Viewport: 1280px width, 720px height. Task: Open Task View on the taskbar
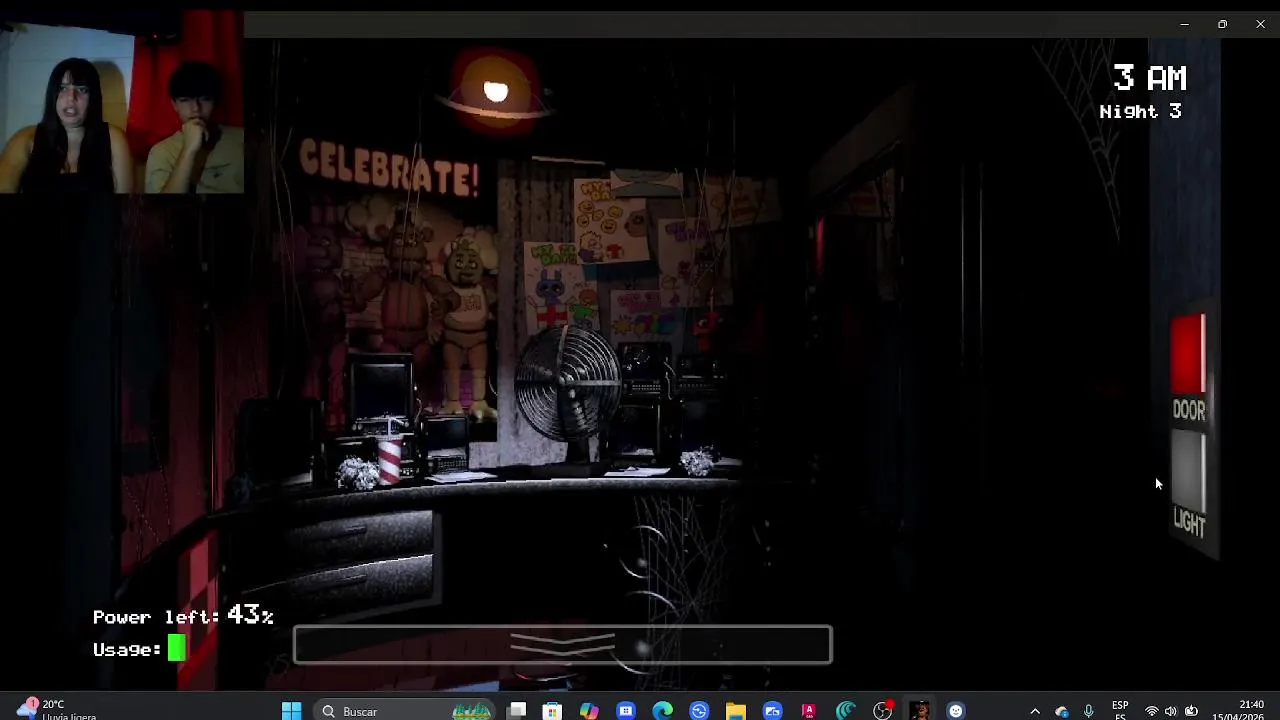pos(517,711)
